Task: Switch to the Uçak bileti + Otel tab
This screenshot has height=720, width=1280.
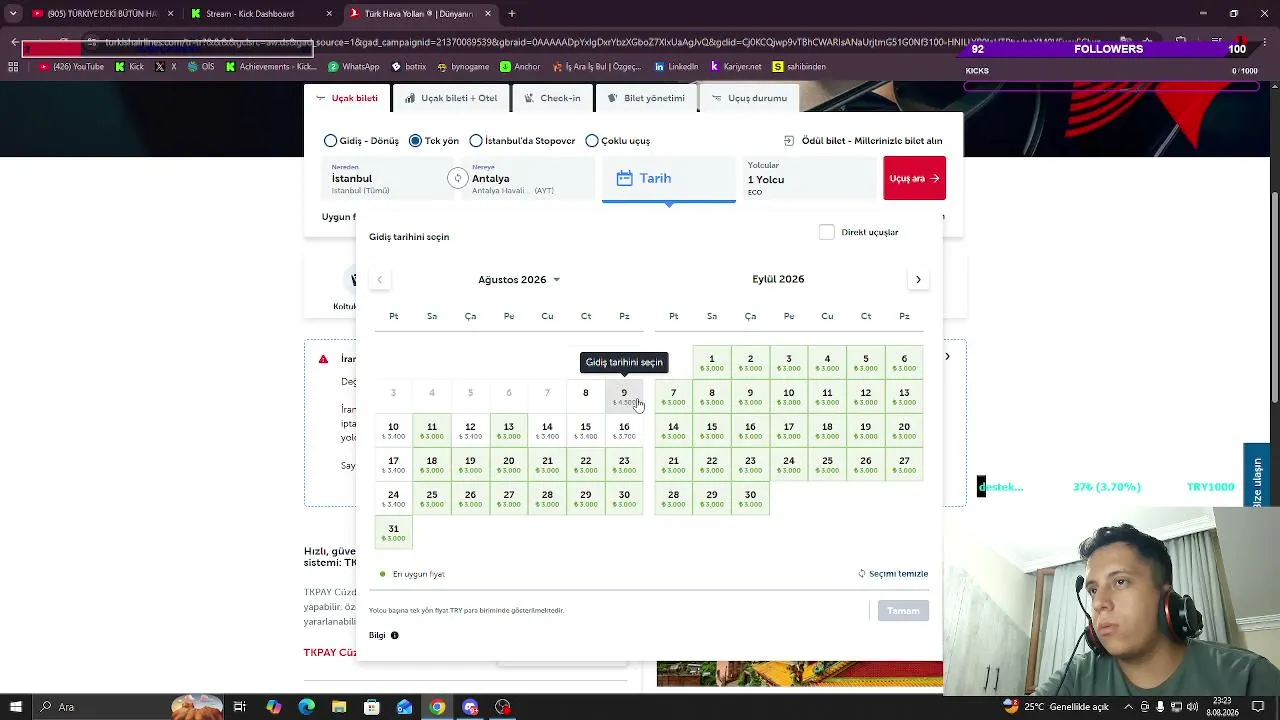Action: [451, 98]
